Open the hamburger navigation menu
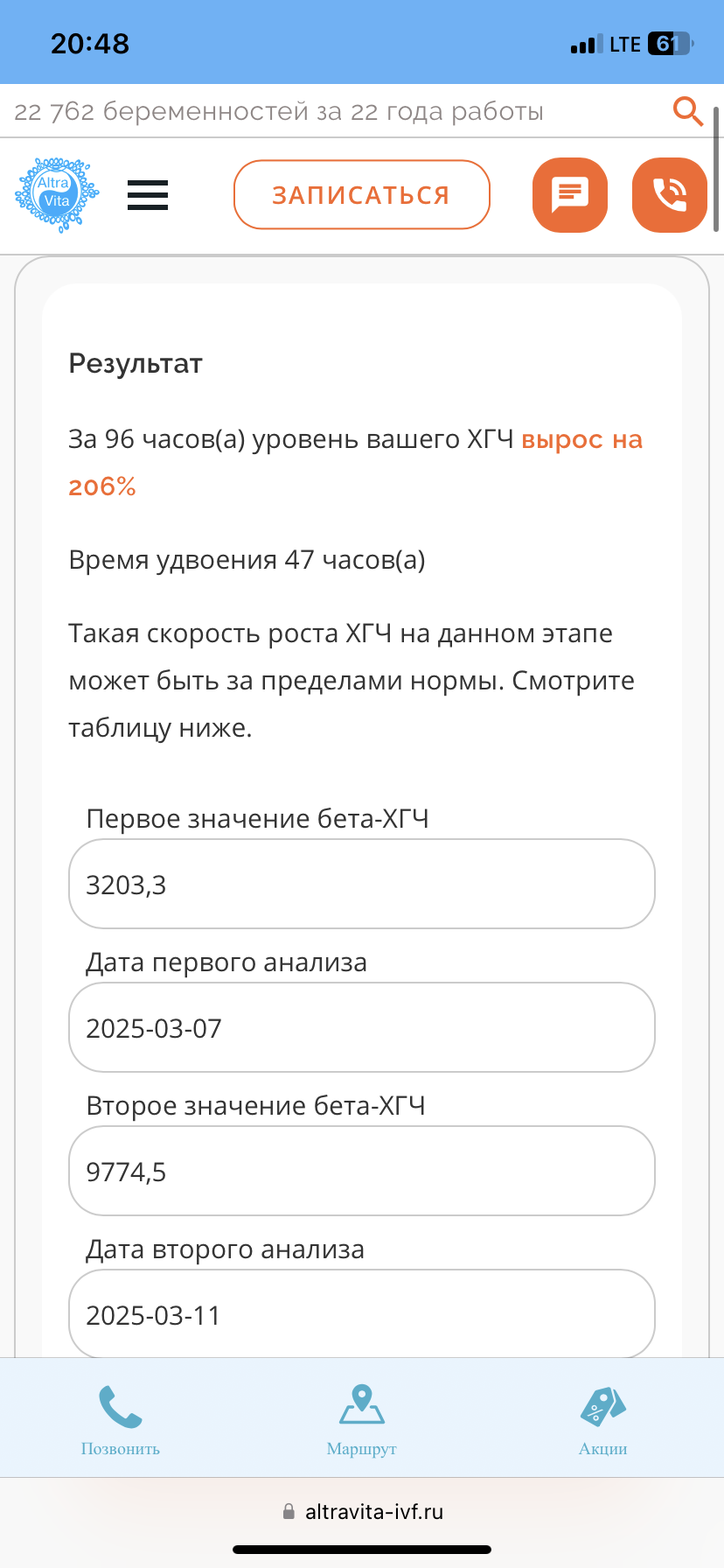The height and width of the screenshot is (1568, 724). (x=147, y=195)
